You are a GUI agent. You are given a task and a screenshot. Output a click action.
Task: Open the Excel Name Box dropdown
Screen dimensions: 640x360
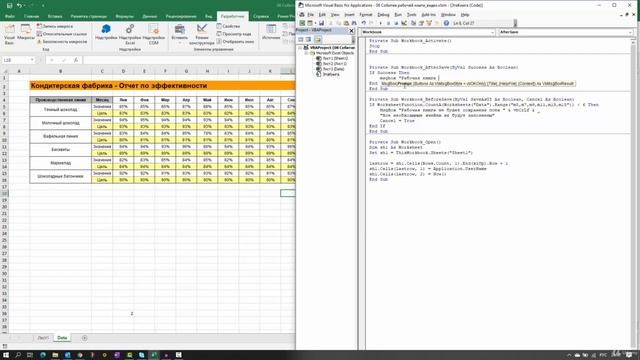[32, 60]
